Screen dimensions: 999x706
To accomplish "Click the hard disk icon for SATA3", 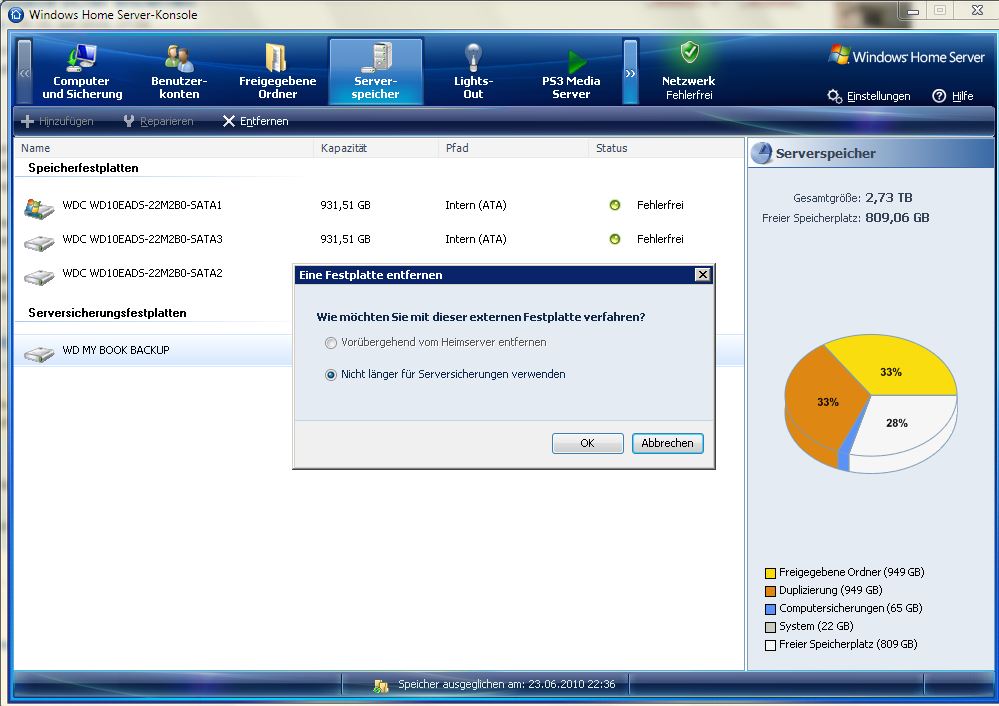I will pyautogui.click(x=39, y=243).
